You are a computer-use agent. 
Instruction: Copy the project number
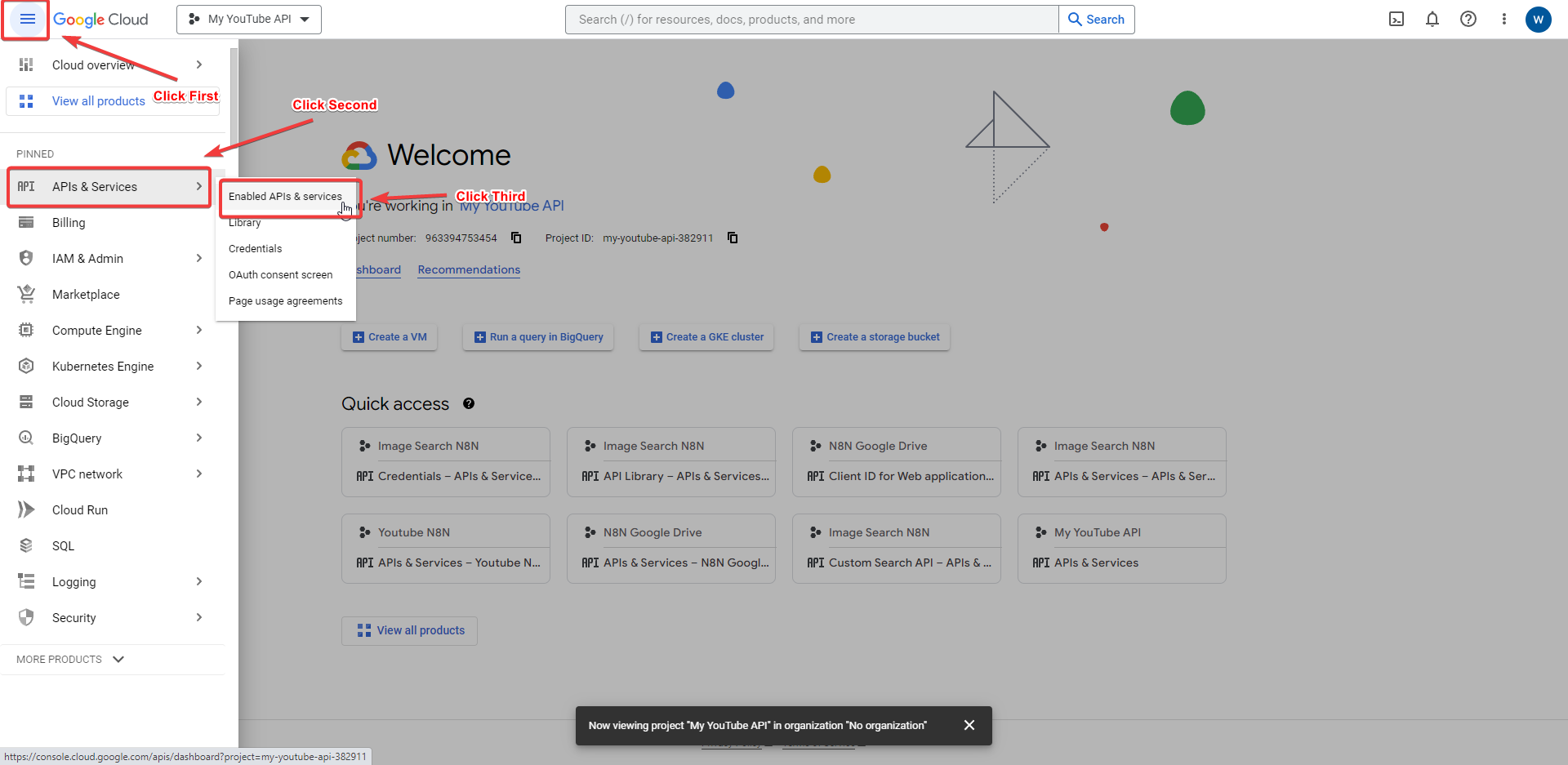pos(516,238)
